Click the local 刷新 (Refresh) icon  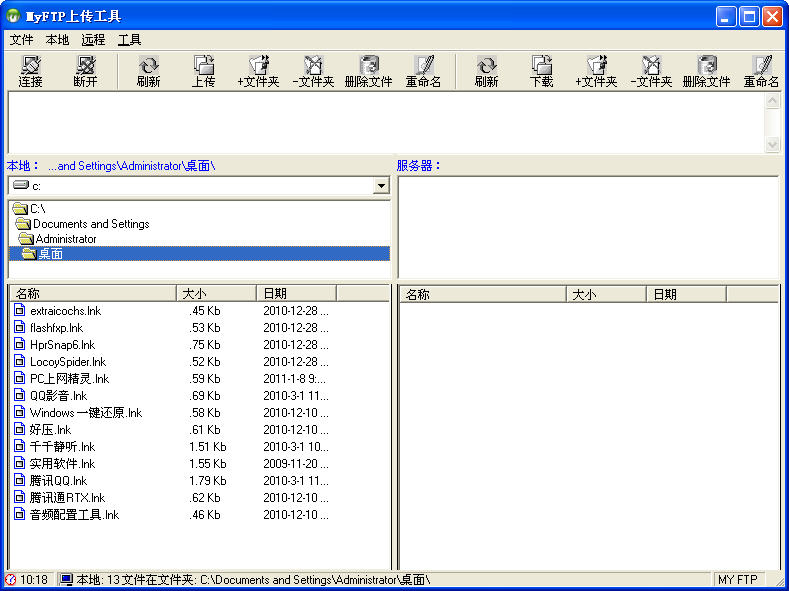coord(148,71)
